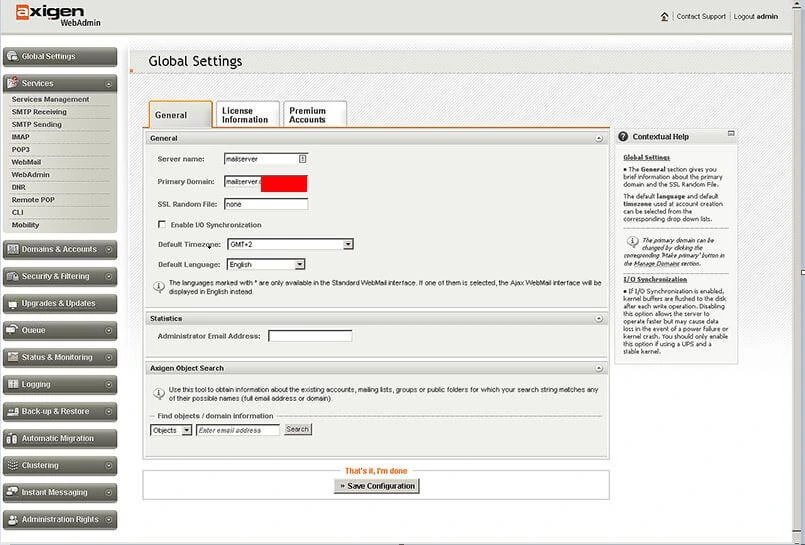The width and height of the screenshot is (805, 545).
Task: Minimize the Contextual Help panel
Action: point(731,133)
